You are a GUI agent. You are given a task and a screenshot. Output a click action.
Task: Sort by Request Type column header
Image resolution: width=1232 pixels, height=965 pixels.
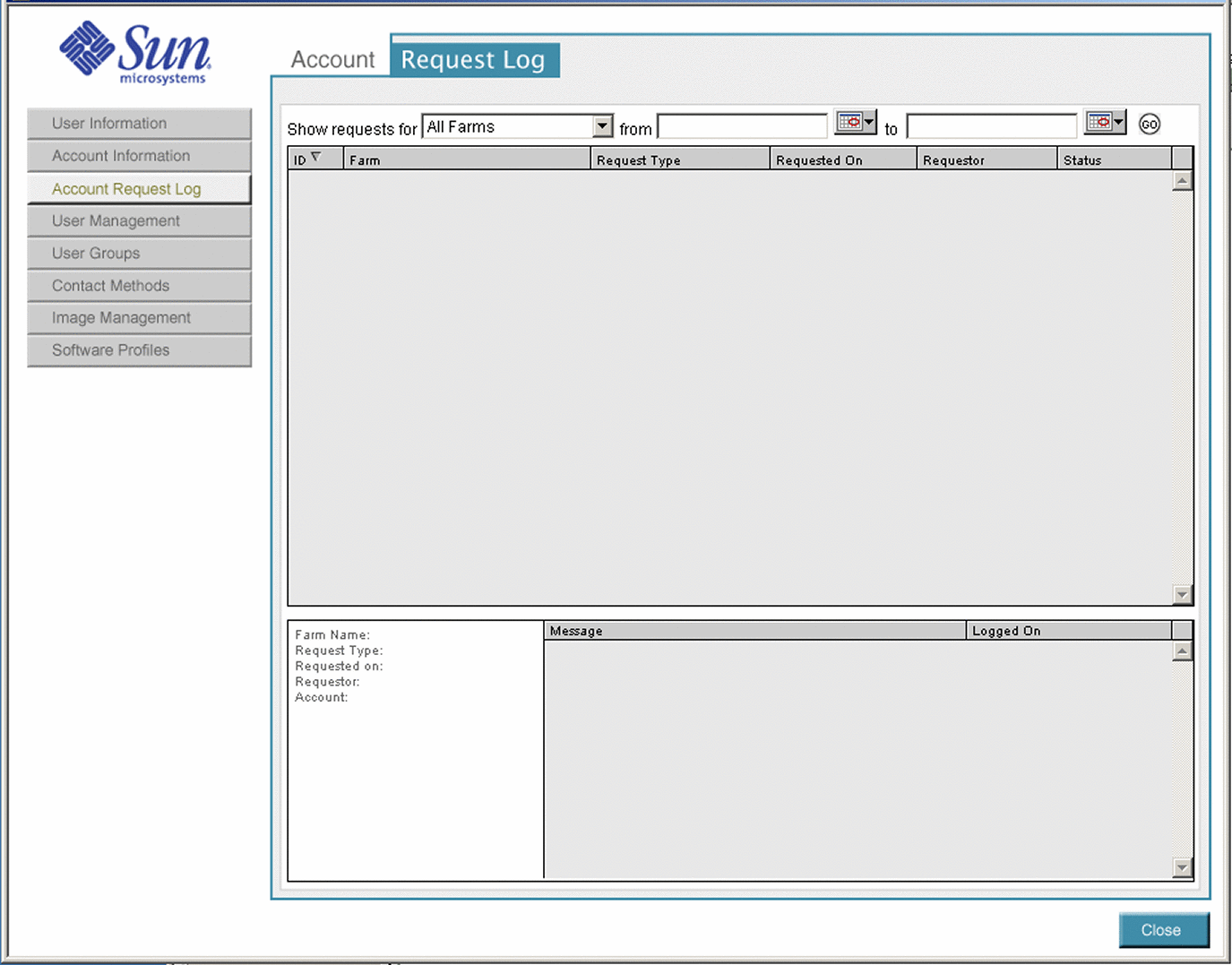680,159
